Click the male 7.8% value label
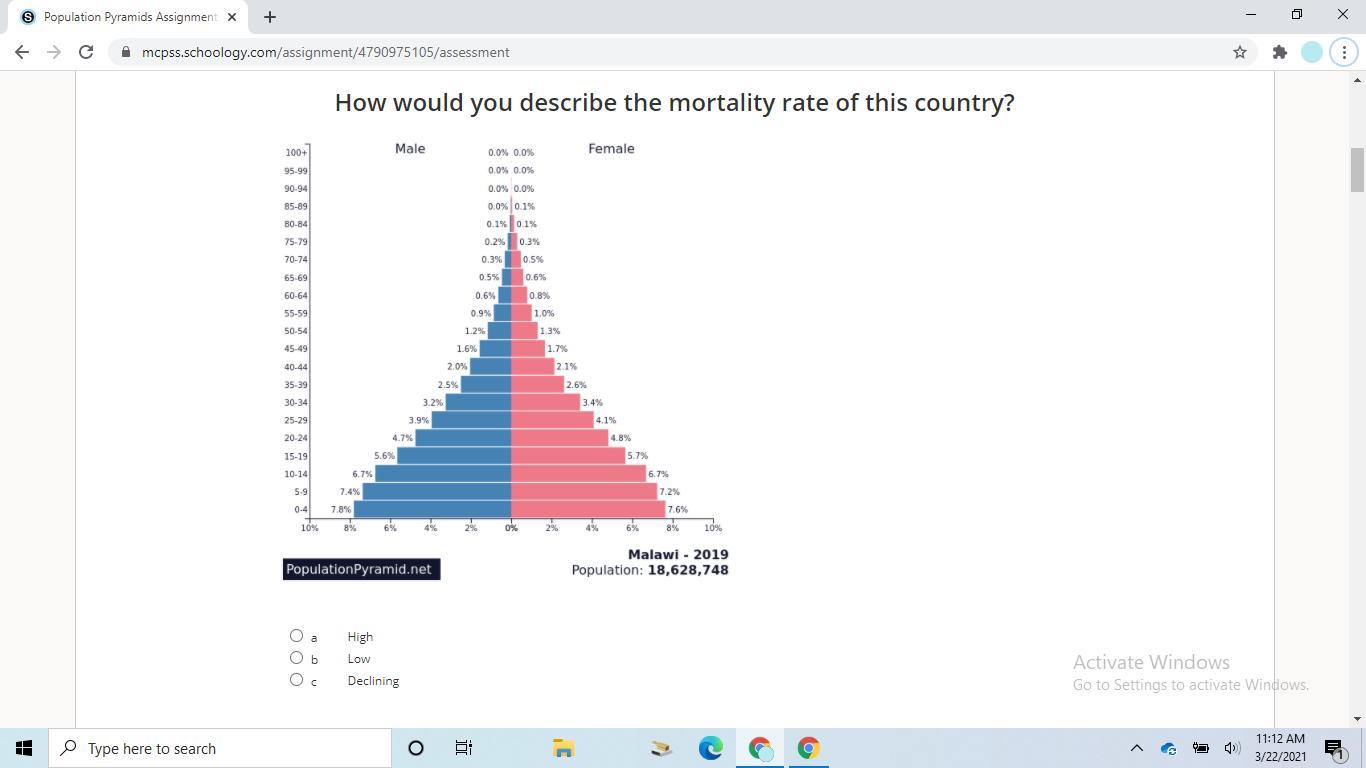Screen dimensions: 1366x768 point(341,510)
